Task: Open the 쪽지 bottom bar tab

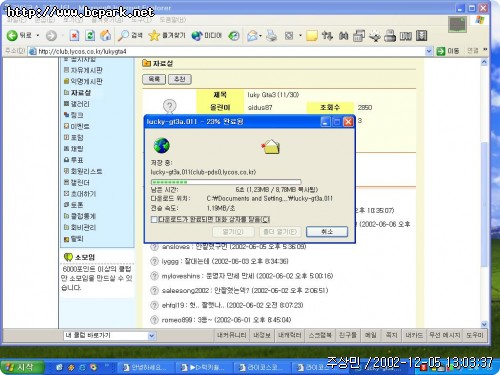Action: 391,335
